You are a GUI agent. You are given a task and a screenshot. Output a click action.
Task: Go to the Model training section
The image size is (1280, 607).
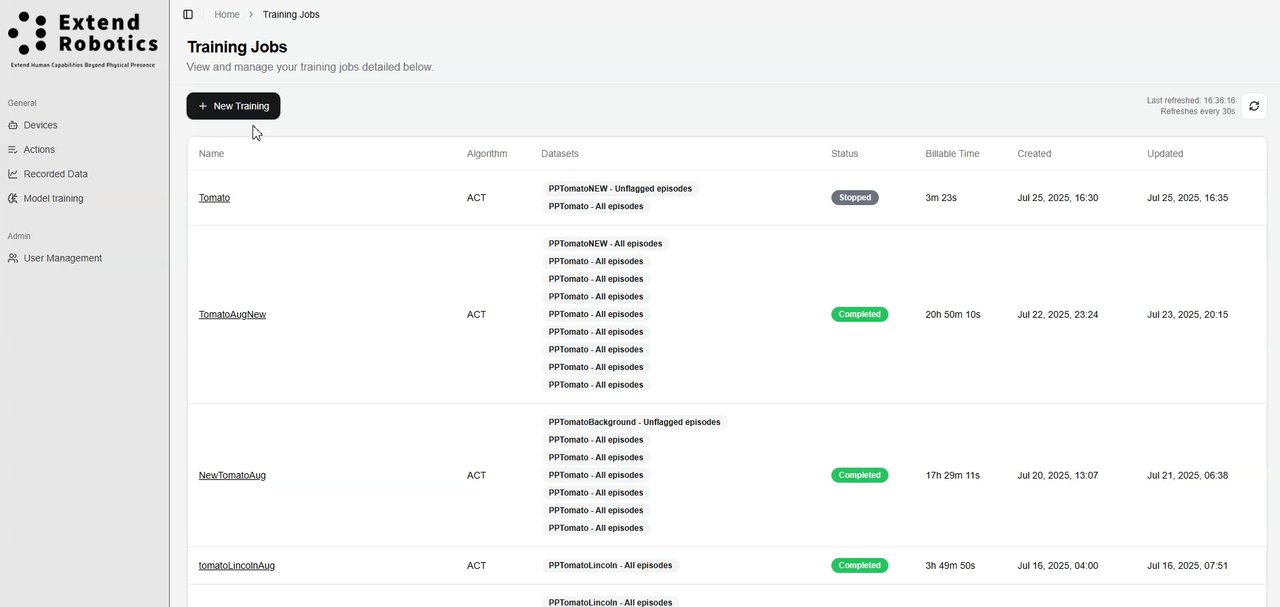53,199
